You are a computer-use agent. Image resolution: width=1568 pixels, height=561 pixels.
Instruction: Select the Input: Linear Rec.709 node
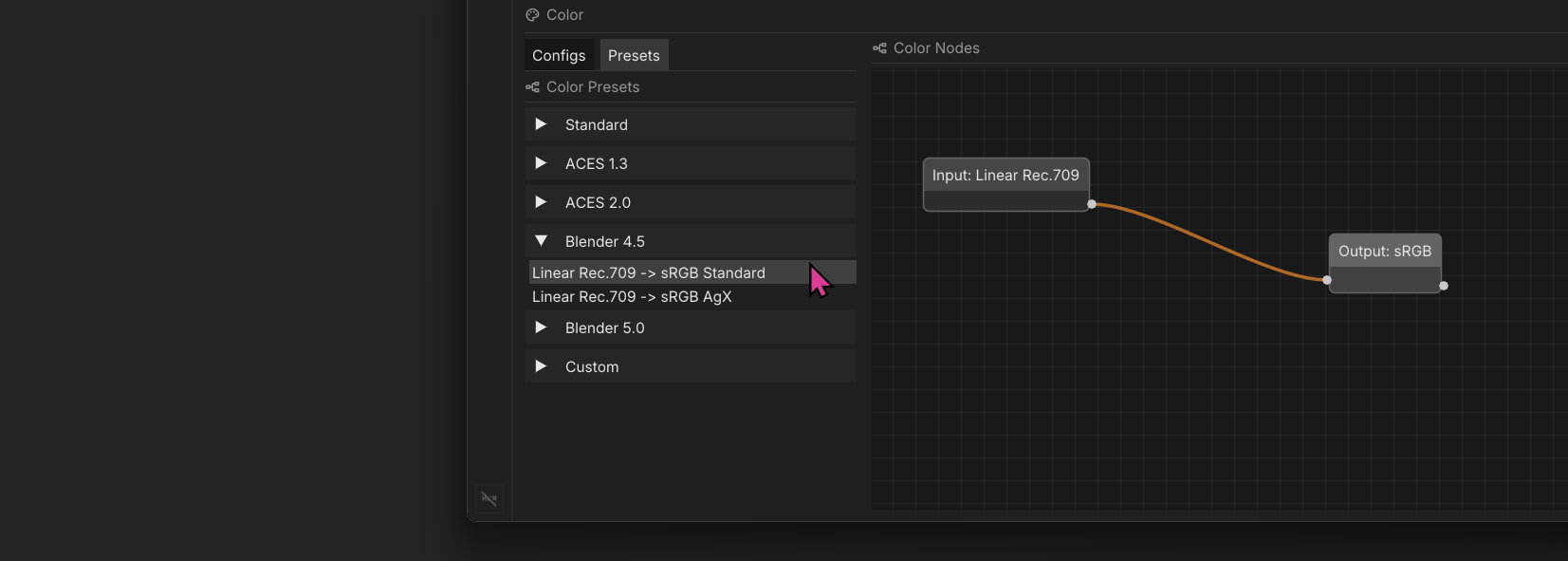click(1005, 176)
